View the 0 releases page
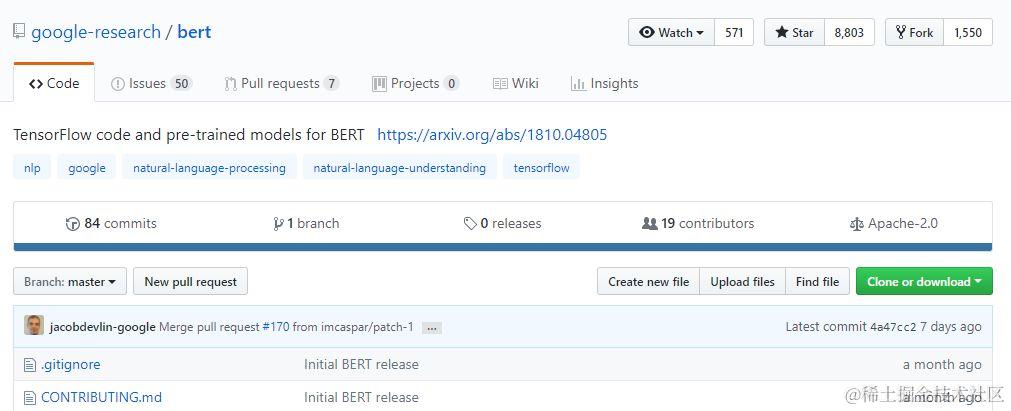 tap(503, 224)
